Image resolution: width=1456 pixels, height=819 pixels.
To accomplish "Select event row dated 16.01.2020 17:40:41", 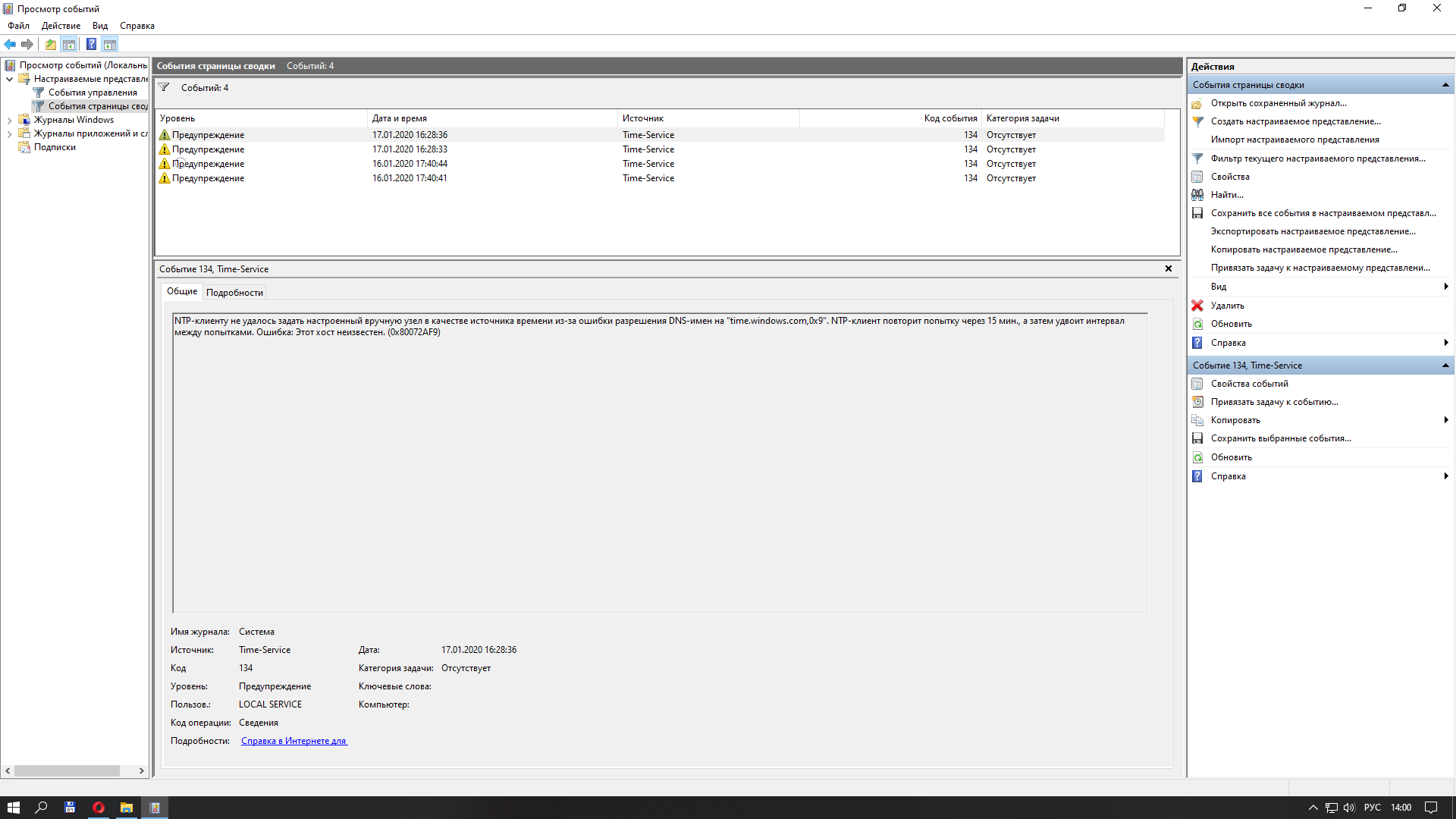I will (660, 178).
